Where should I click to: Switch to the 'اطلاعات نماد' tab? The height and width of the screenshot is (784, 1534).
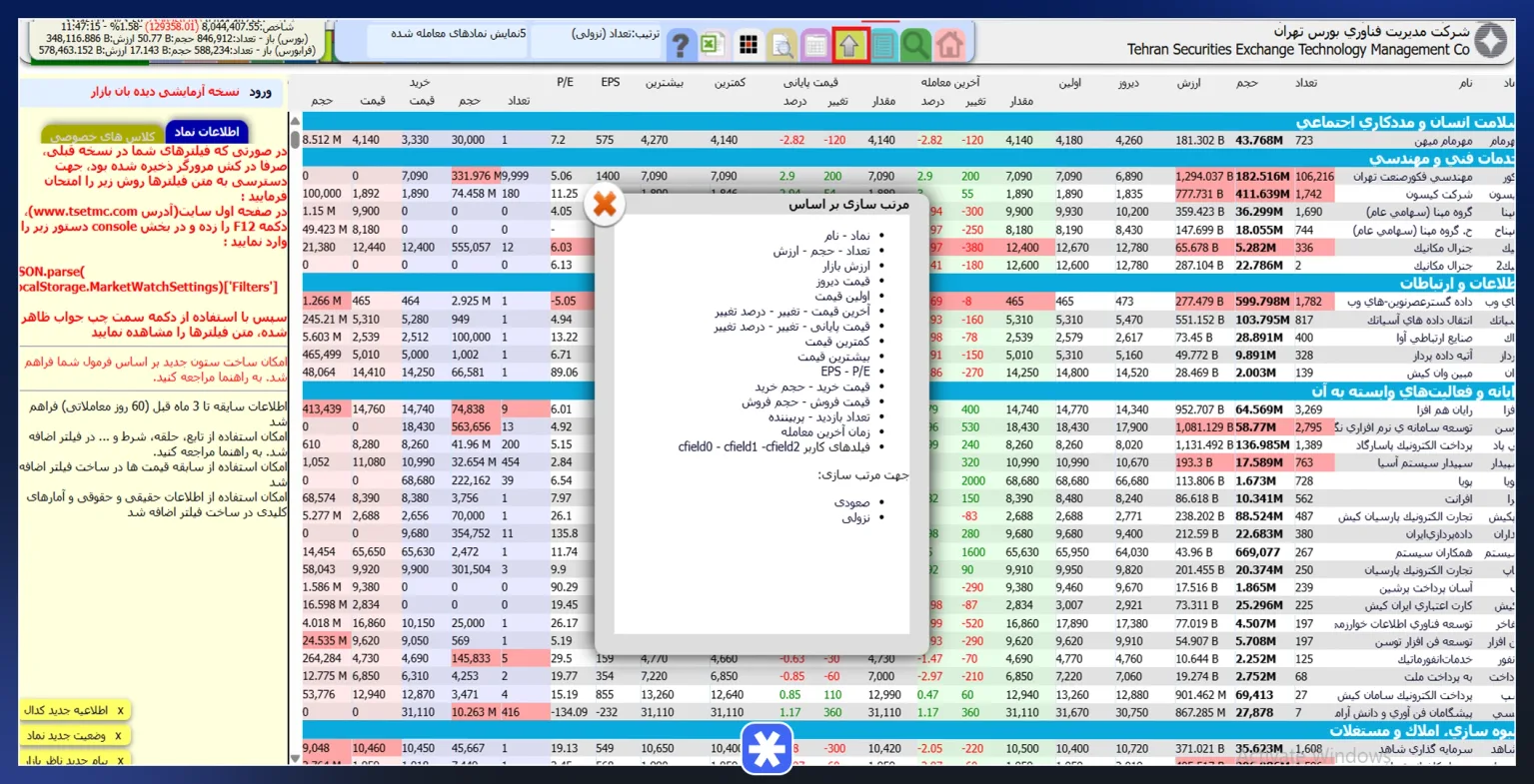point(207,131)
